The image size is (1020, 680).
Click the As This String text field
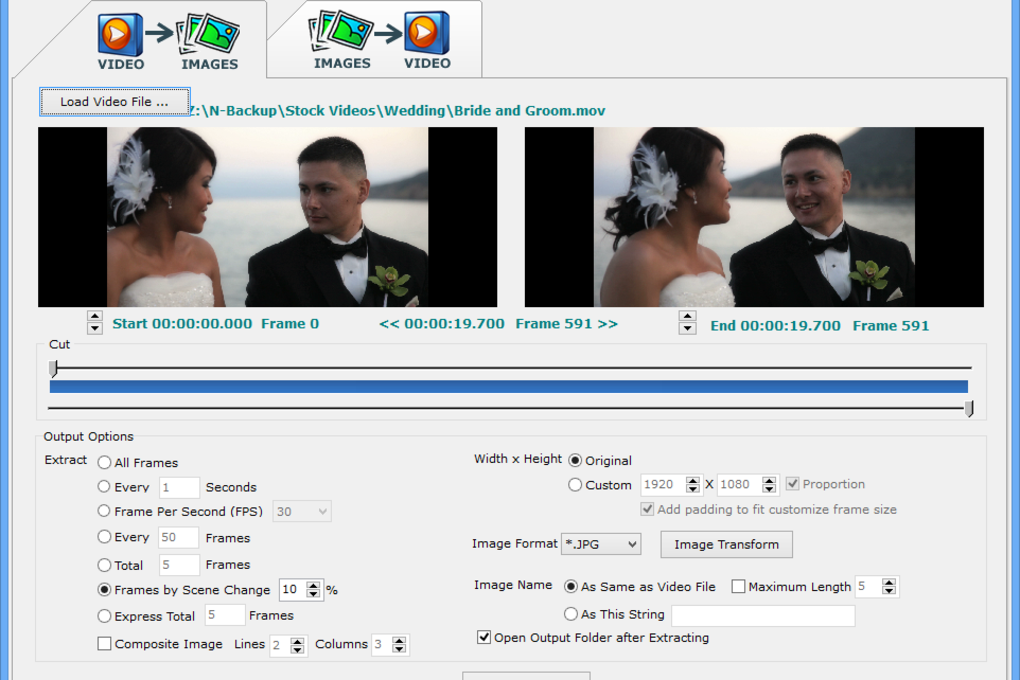(x=763, y=616)
